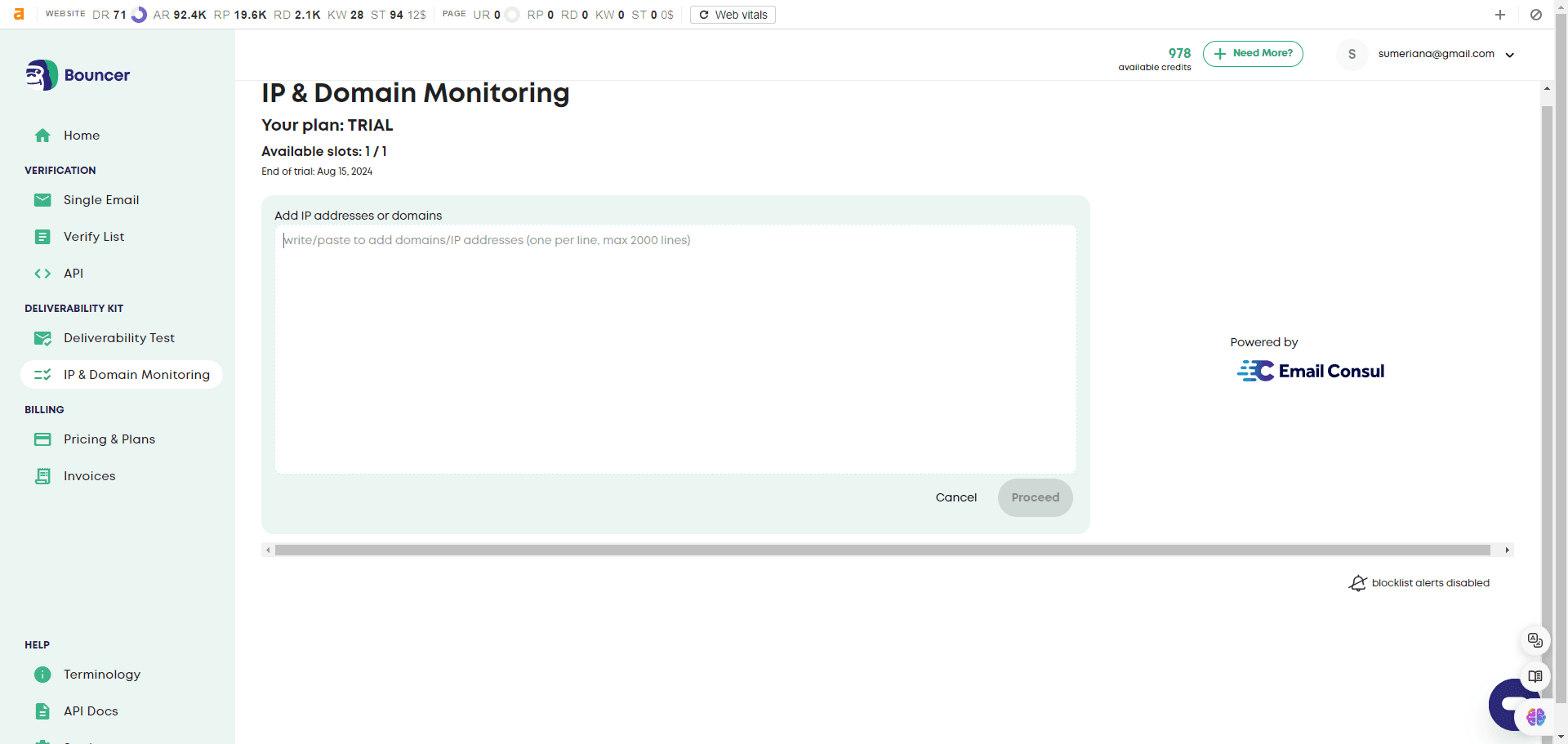Click the IP & Domain Monitoring checklist icon
Image resolution: width=1568 pixels, height=744 pixels.
pos(42,375)
